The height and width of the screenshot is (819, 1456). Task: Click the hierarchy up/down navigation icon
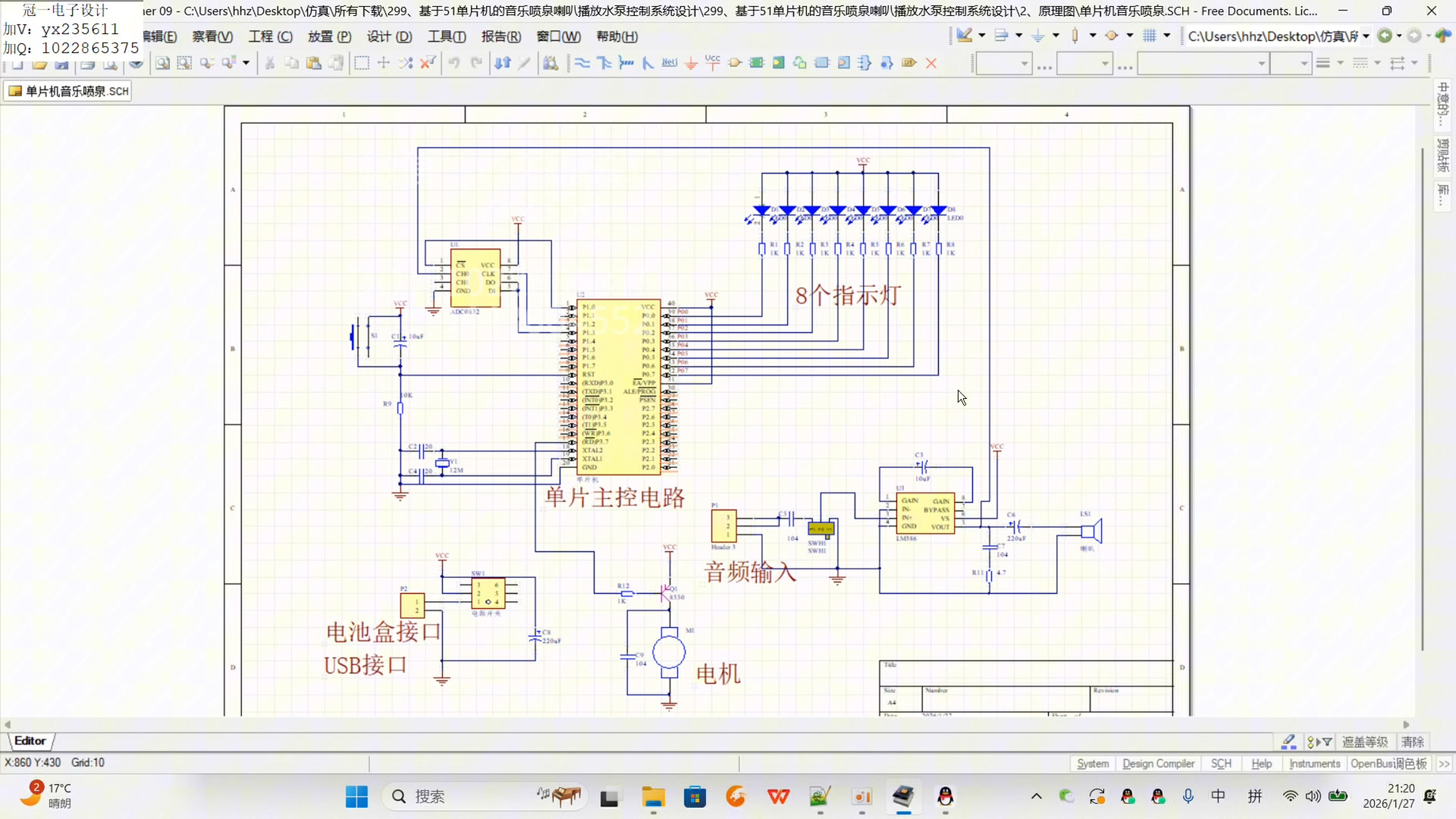(x=503, y=63)
